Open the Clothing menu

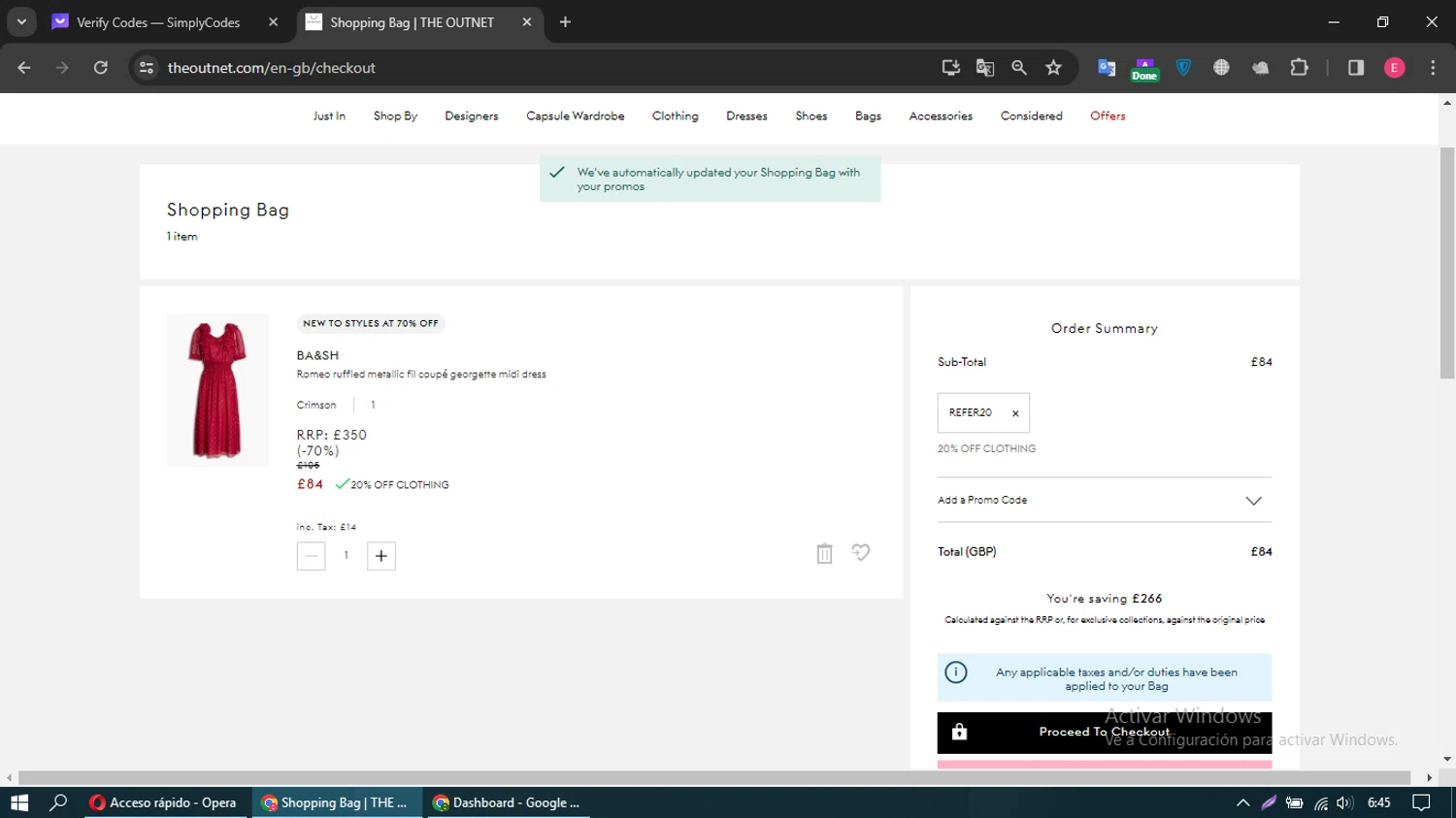coord(676,116)
